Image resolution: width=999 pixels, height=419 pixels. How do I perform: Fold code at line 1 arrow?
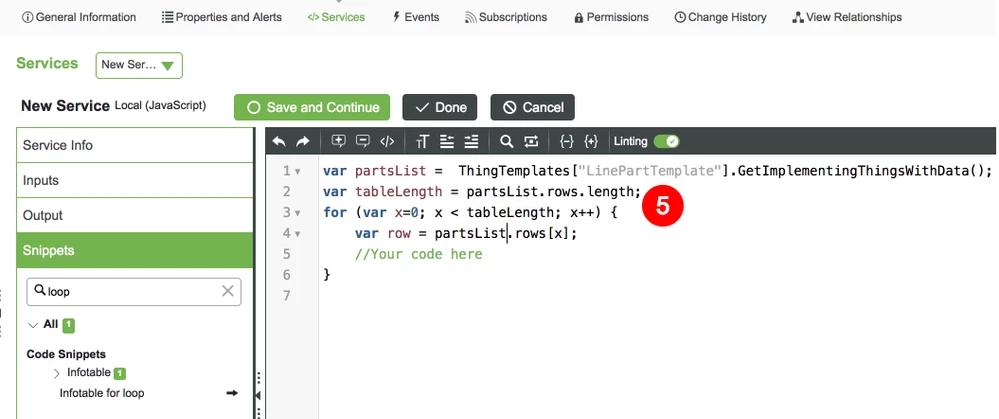298,171
